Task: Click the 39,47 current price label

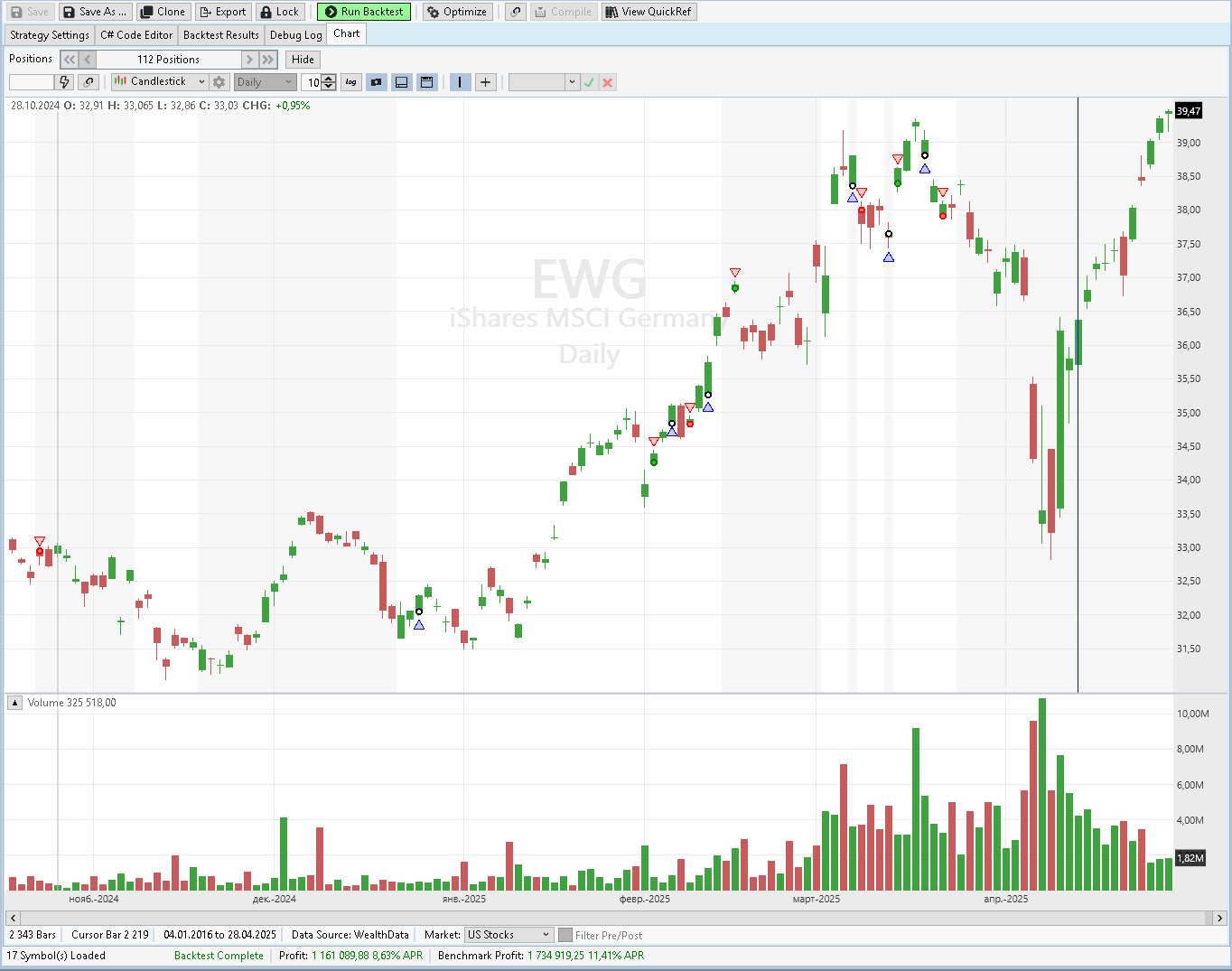Action: click(x=1189, y=111)
